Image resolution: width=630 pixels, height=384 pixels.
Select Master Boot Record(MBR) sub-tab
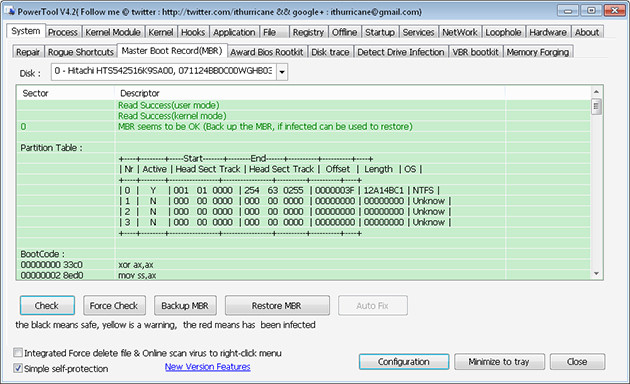pos(172,51)
